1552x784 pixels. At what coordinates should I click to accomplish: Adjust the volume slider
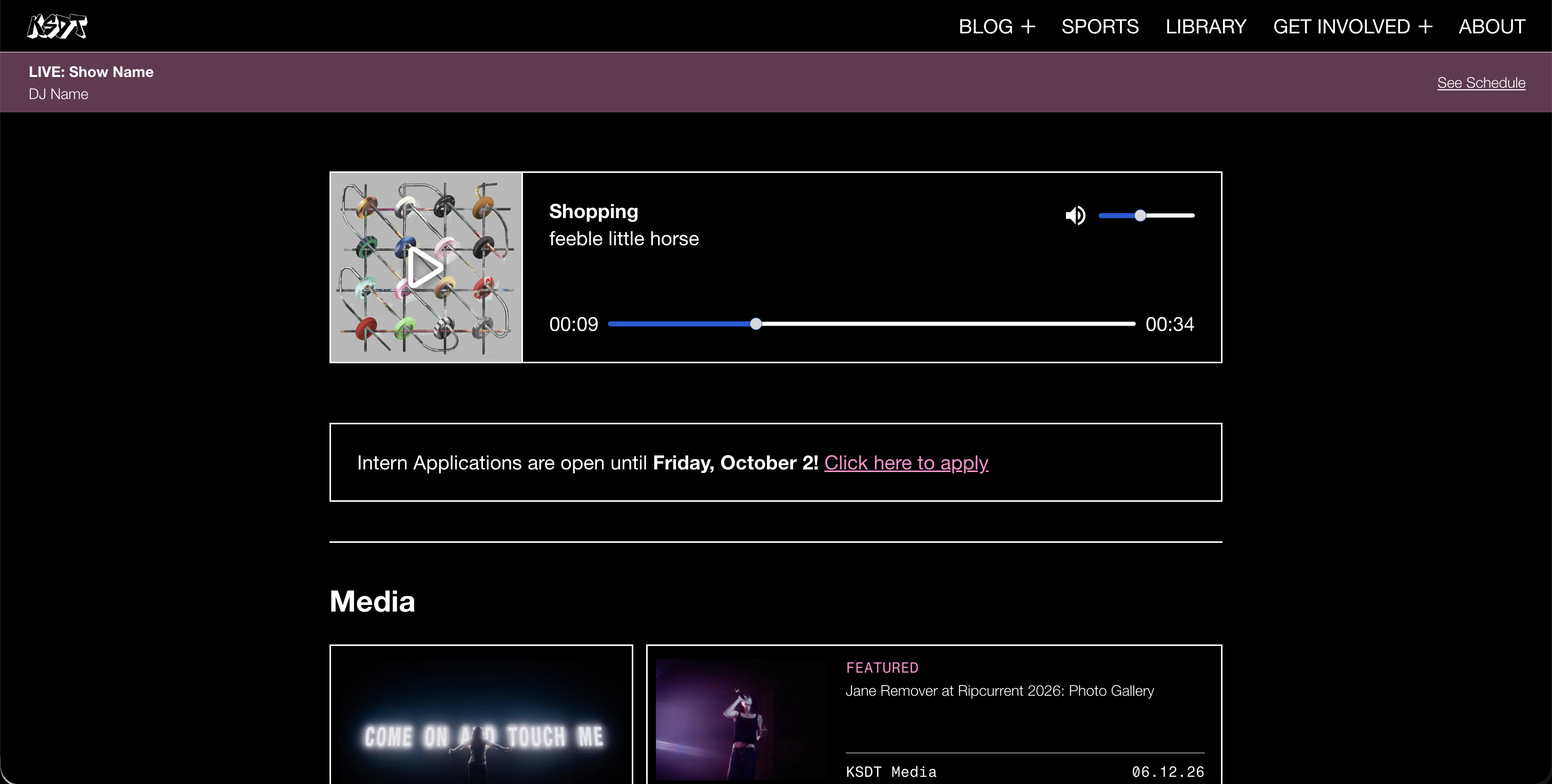pyautogui.click(x=1146, y=215)
